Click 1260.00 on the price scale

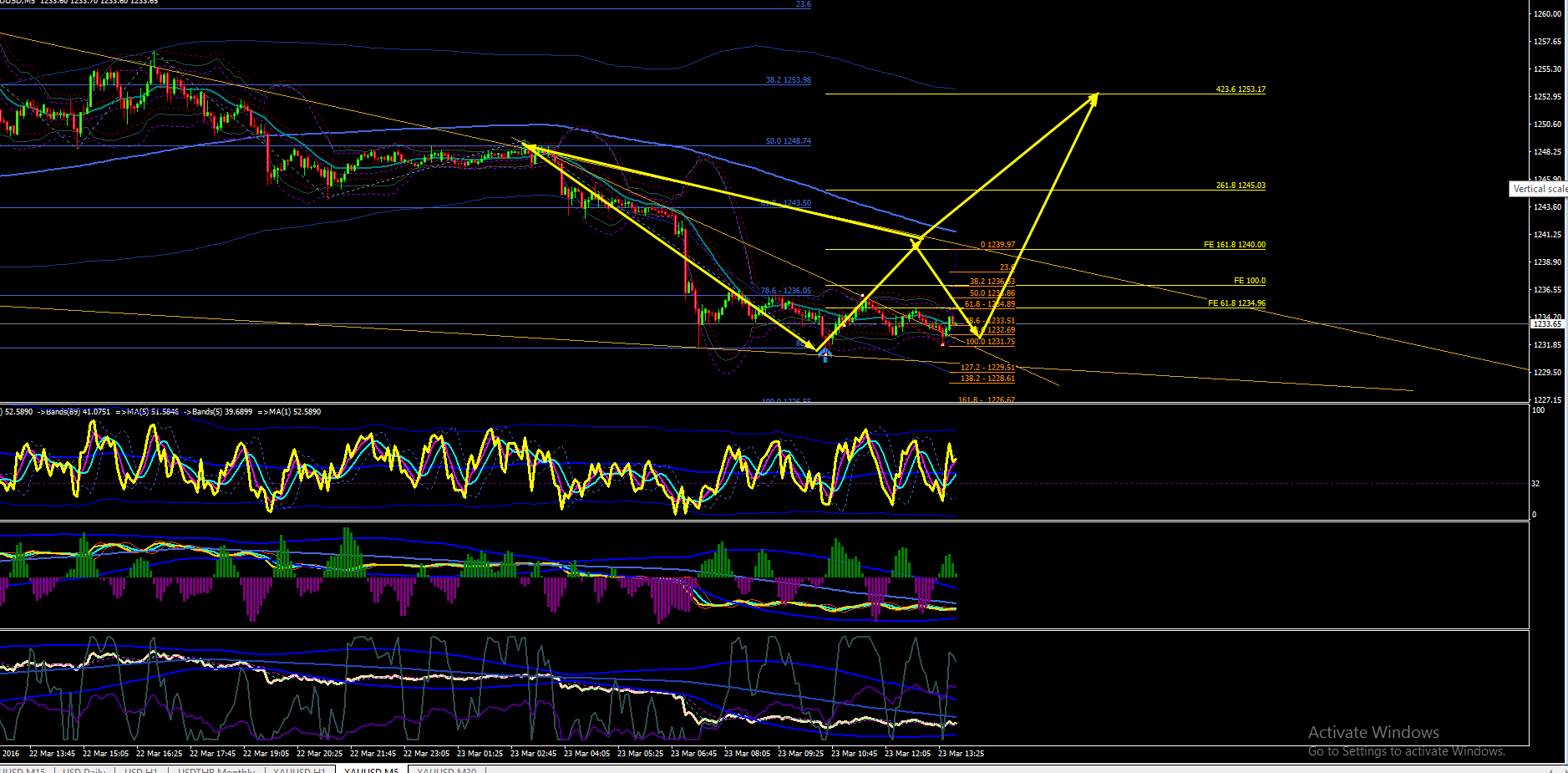[x=1547, y=14]
